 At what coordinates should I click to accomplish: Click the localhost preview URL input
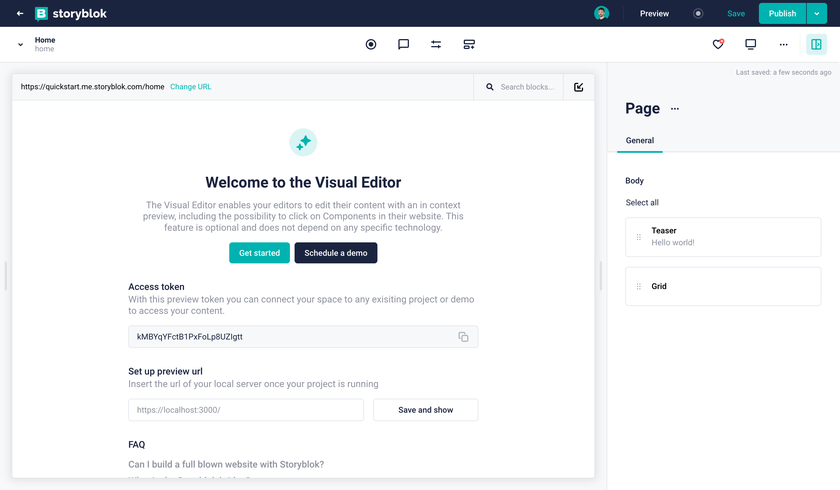click(x=246, y=410)
